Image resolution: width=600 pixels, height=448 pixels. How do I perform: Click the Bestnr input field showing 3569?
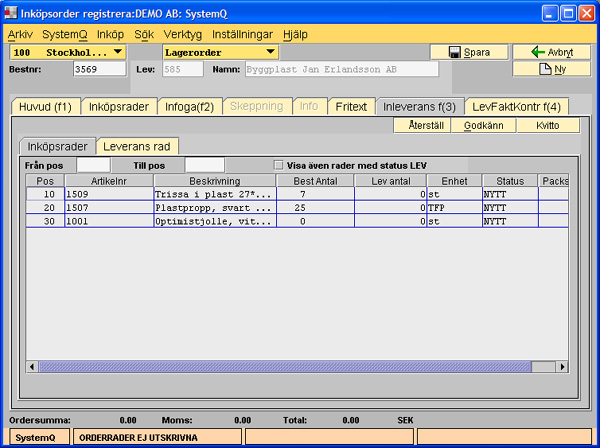pyautogui.click(x=99, y=69)
